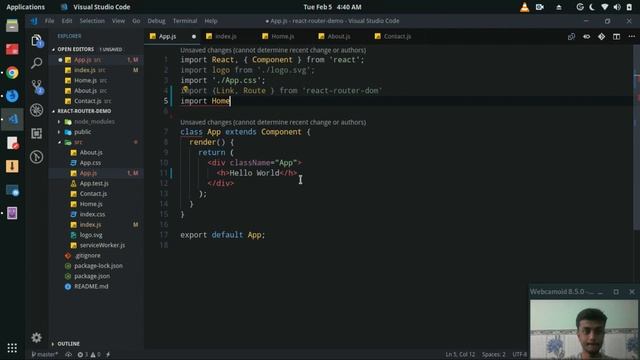Click the open changes compare icon
Screen dimensions: 640x360
point(571,36)
